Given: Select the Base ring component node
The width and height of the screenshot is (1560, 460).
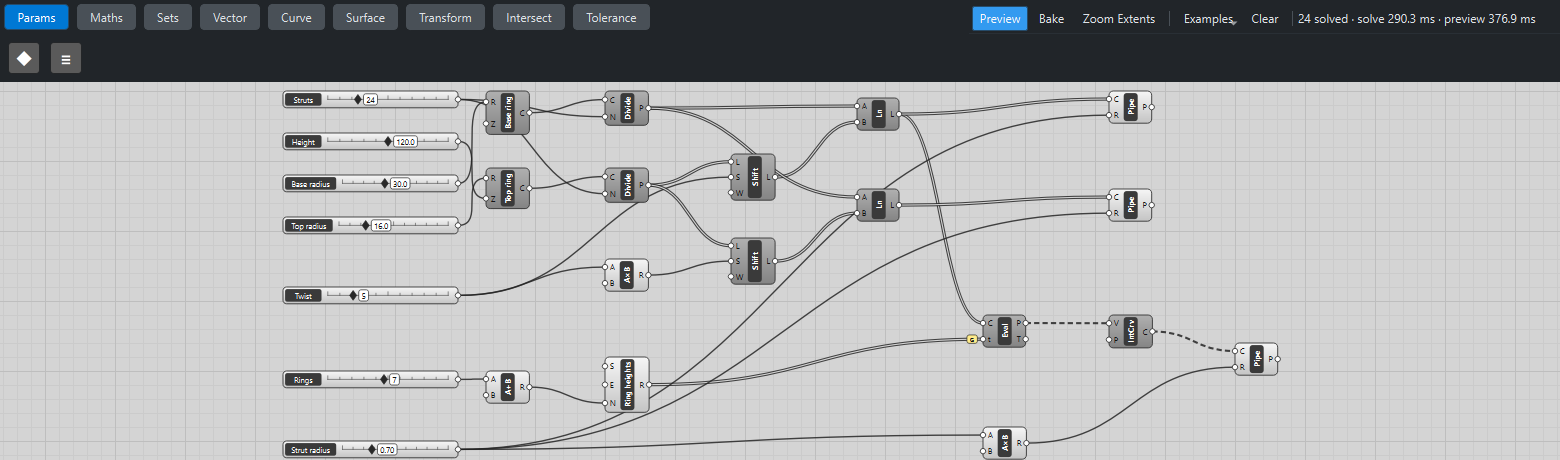Looking at the screenshot, I should point(508,113).
